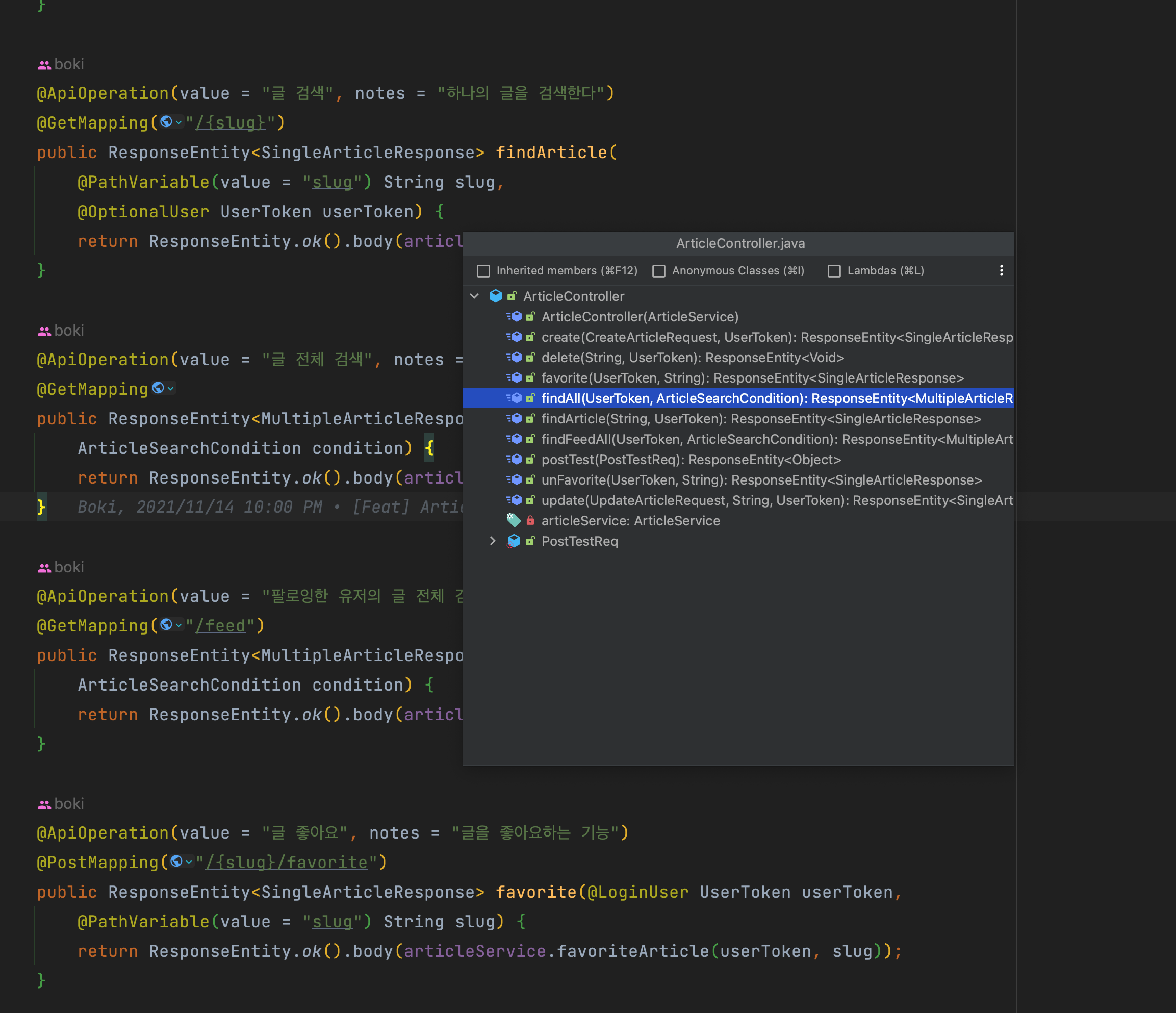Click the globe icon beside /feed mapping
The width and height of the screenshot is (1176, 1013).
[x=166, y=625]
